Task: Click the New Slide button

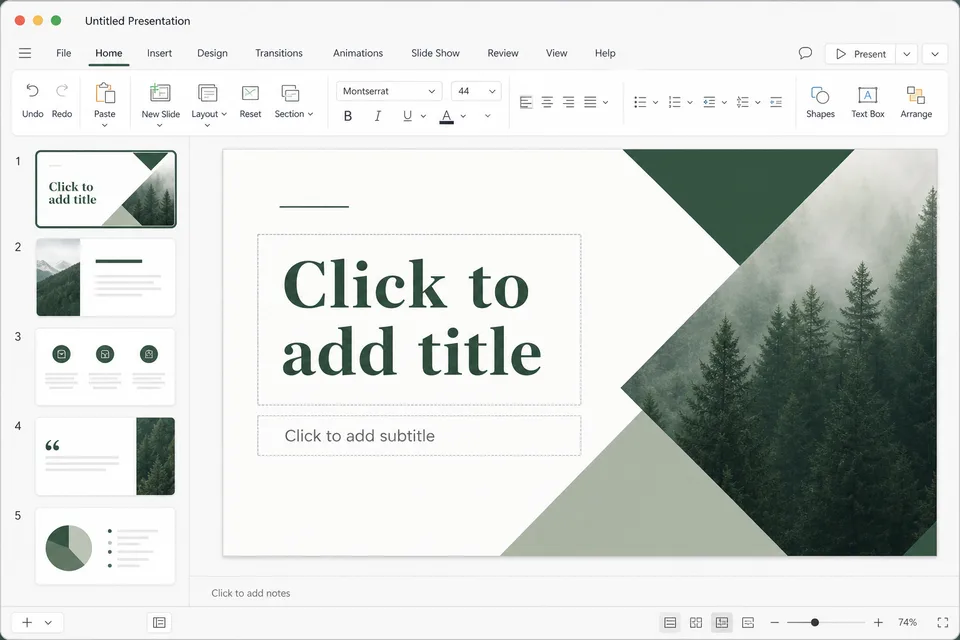Action: (x=160, y=105)
